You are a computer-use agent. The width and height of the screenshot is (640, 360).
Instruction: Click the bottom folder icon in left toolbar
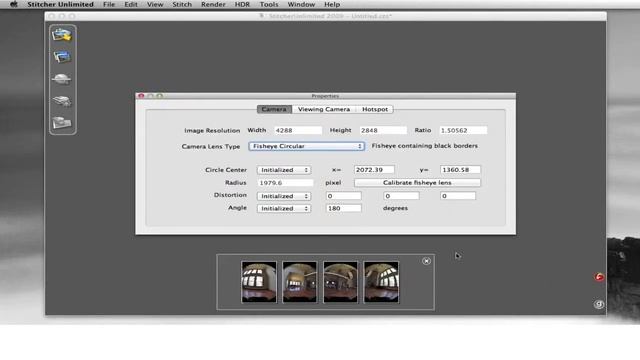(x=62, y=122)
